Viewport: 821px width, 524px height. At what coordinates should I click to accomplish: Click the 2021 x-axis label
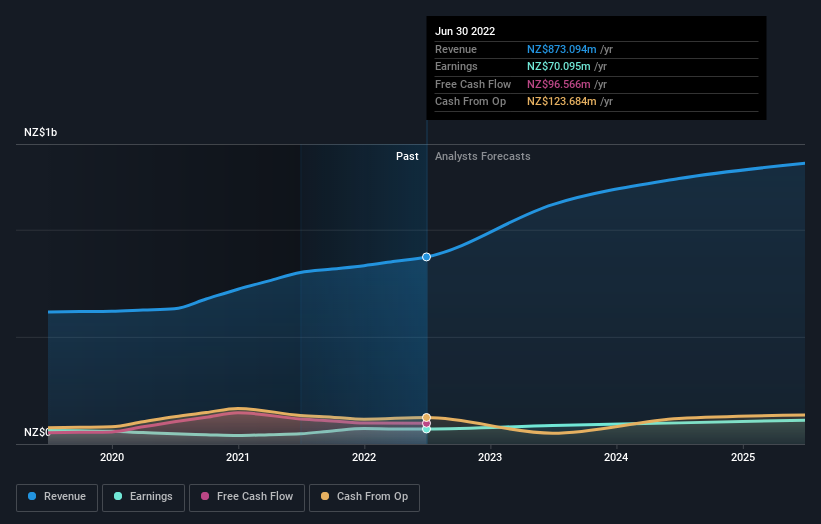click(x=238, y=457)
